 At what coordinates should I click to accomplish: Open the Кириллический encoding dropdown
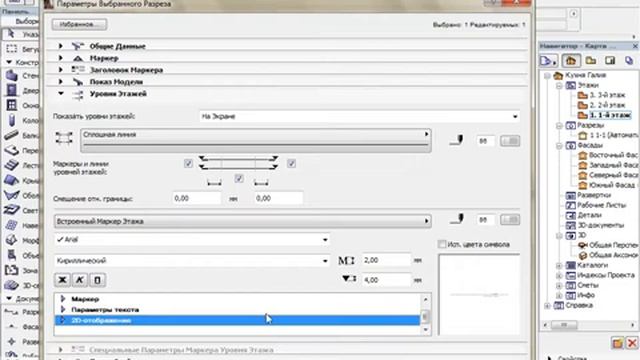(192, 260)
